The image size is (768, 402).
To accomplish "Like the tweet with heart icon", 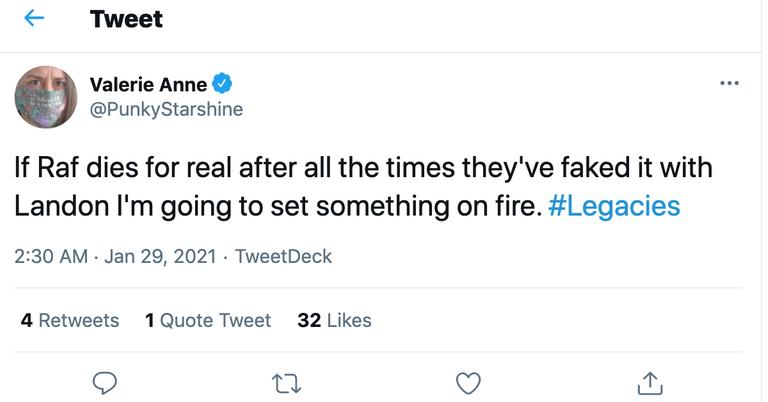I will coord(467,382).
